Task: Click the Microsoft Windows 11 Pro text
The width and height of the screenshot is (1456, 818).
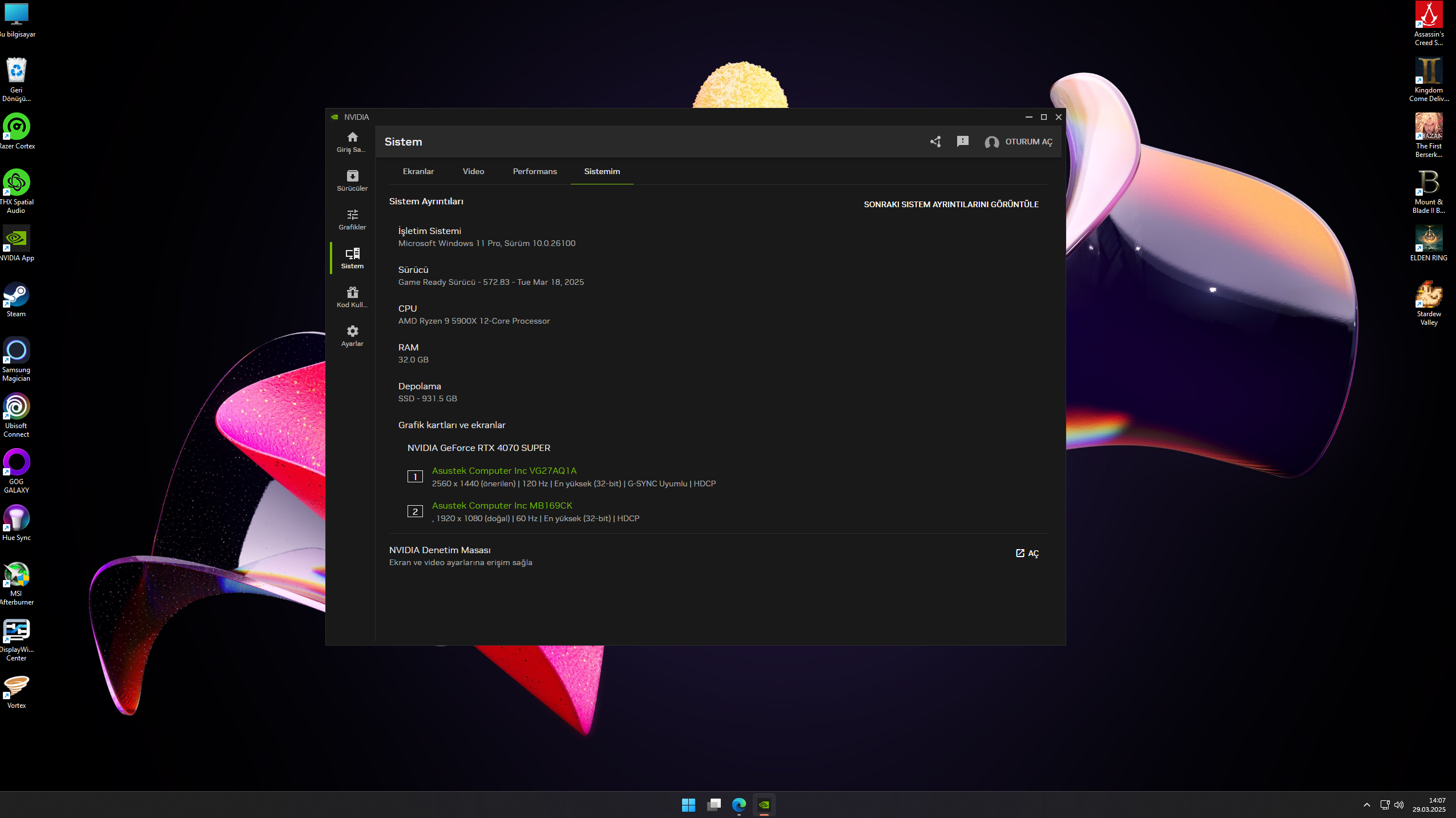Action: pos(487,243)
